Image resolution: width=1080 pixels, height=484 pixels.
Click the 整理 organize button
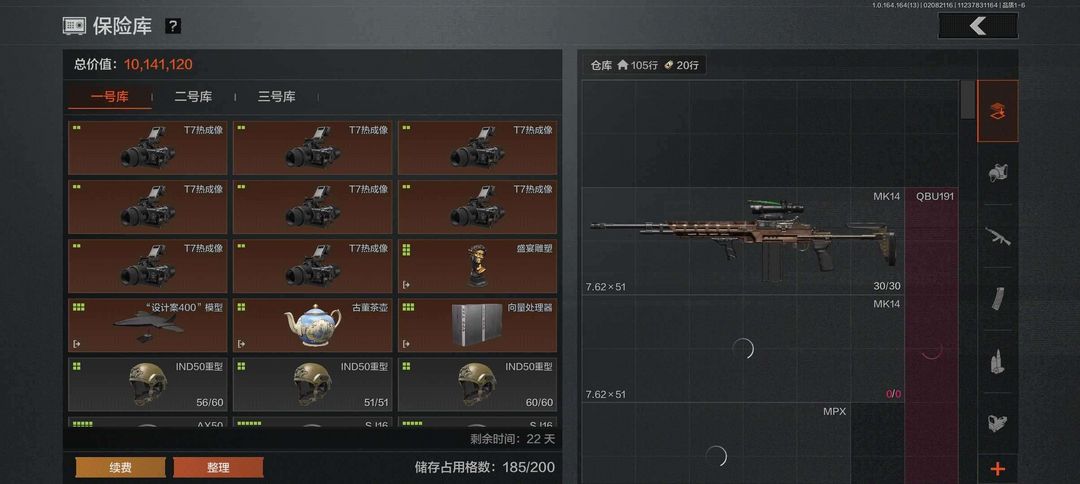tap(218, 467)
